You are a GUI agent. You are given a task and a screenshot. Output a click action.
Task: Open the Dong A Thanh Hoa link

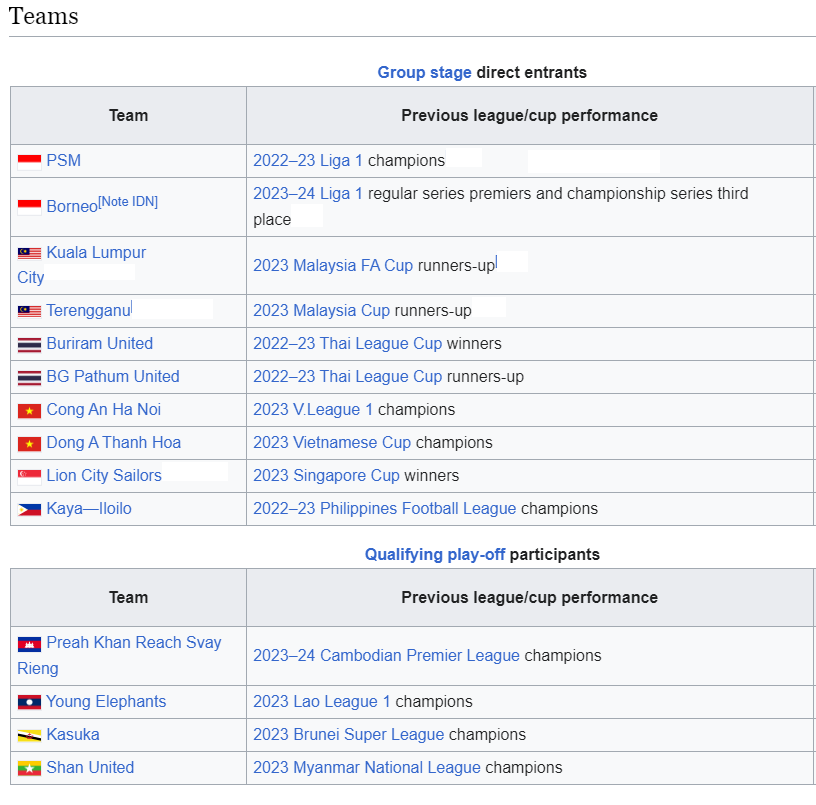[113, 442]
